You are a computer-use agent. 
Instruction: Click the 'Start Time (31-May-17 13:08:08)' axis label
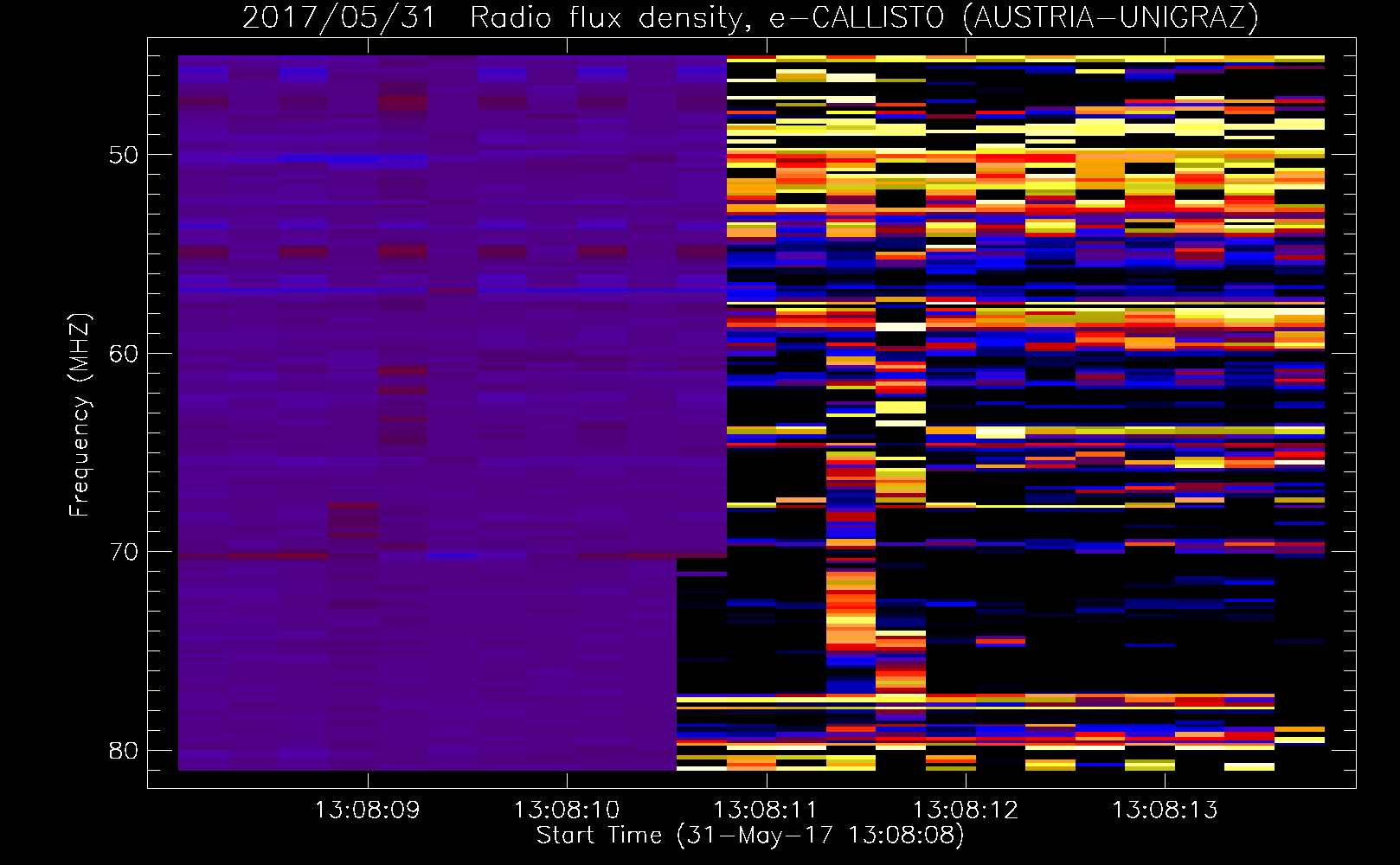coord(750,835)
